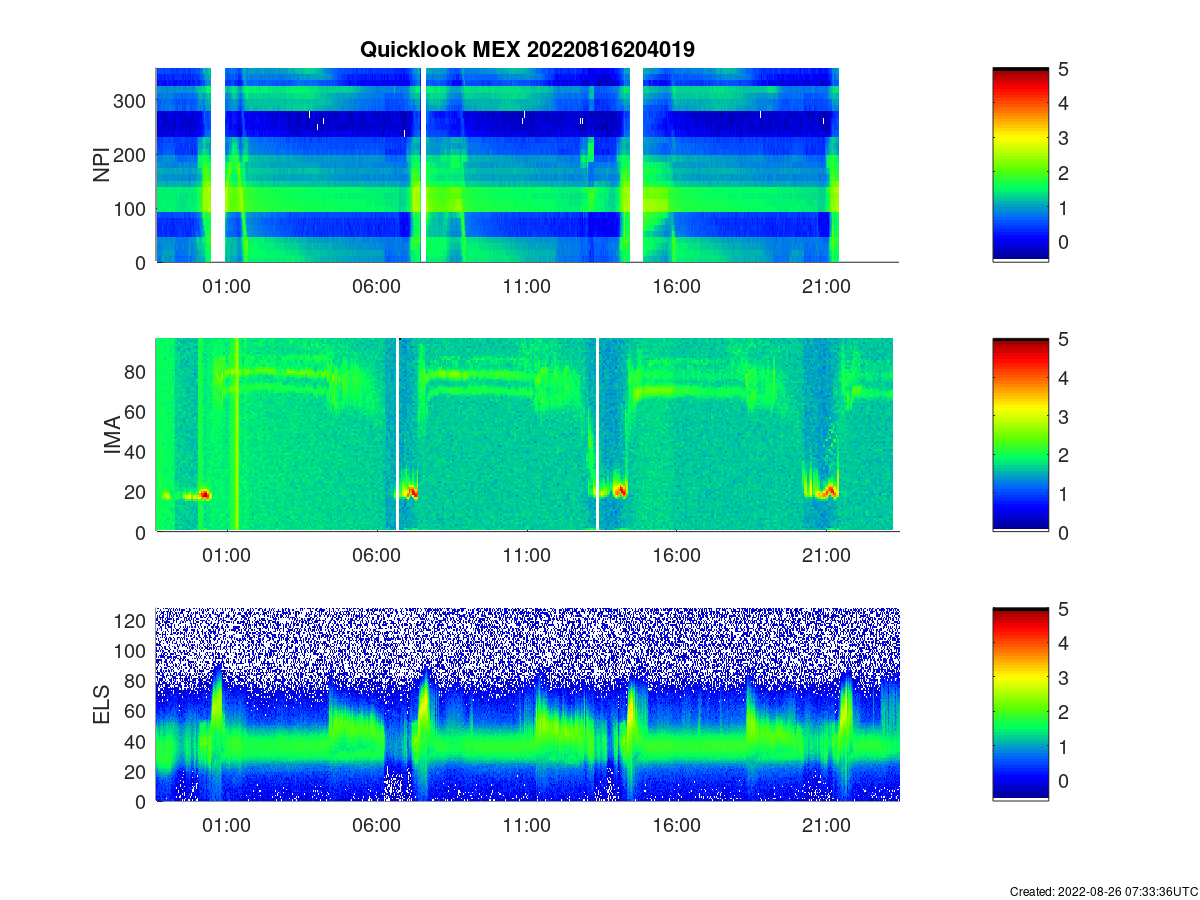Viewport: 1200px width, 900px height.
Task: Click the 11:00 tick label under IMA plot
Action: (x=527, y=556)
